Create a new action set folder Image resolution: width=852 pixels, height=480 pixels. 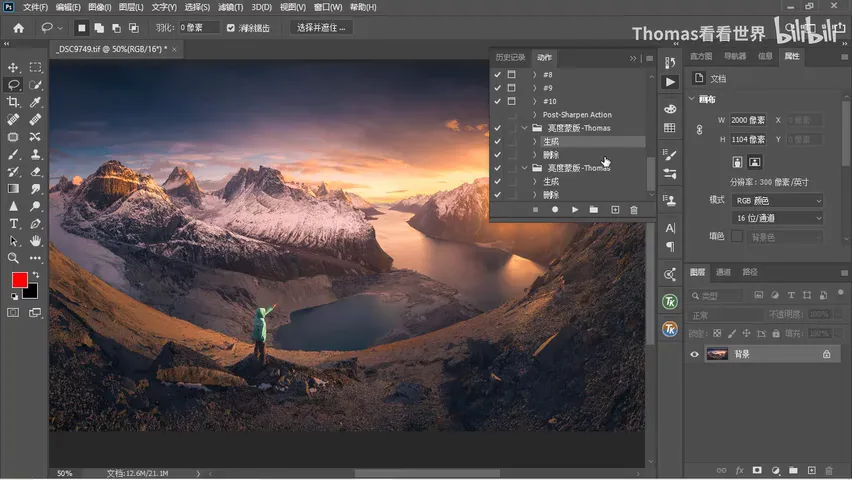pyautogui.click(x=594, y=210)
